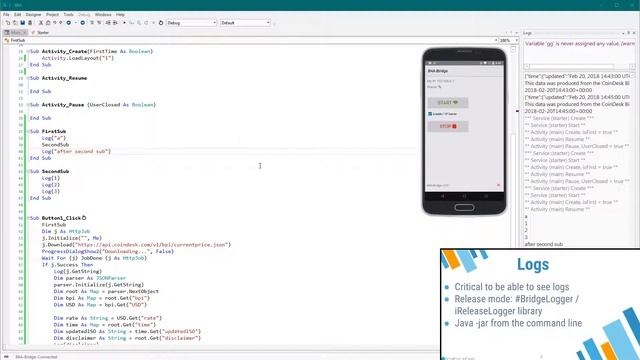
Task: Click the j.Download coindesk URL line
Action: click(x=136, y=245)
